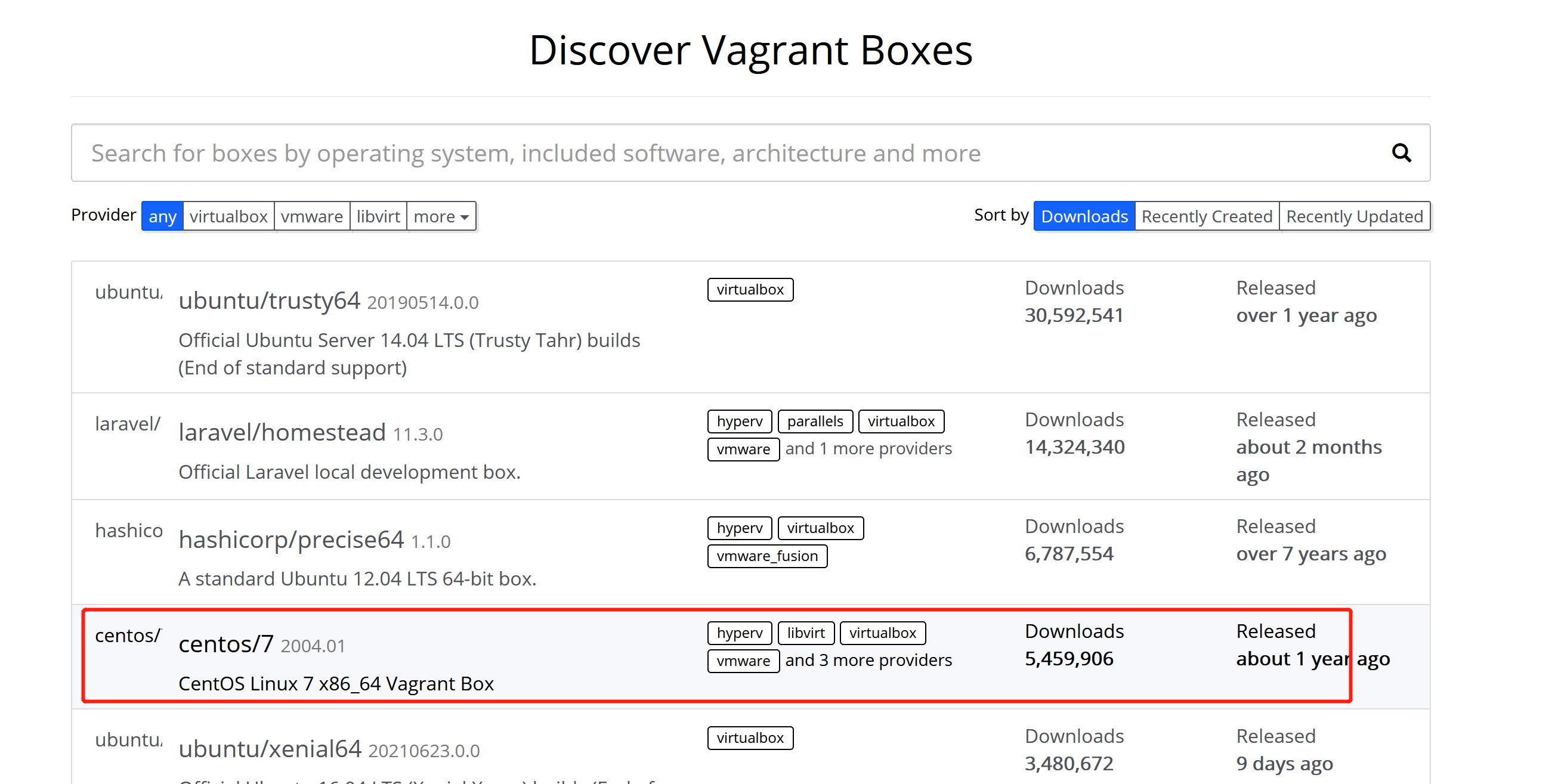Filter boxes by virtualbox provider
Screen dimensions: 1558x784
click(228, 216)
